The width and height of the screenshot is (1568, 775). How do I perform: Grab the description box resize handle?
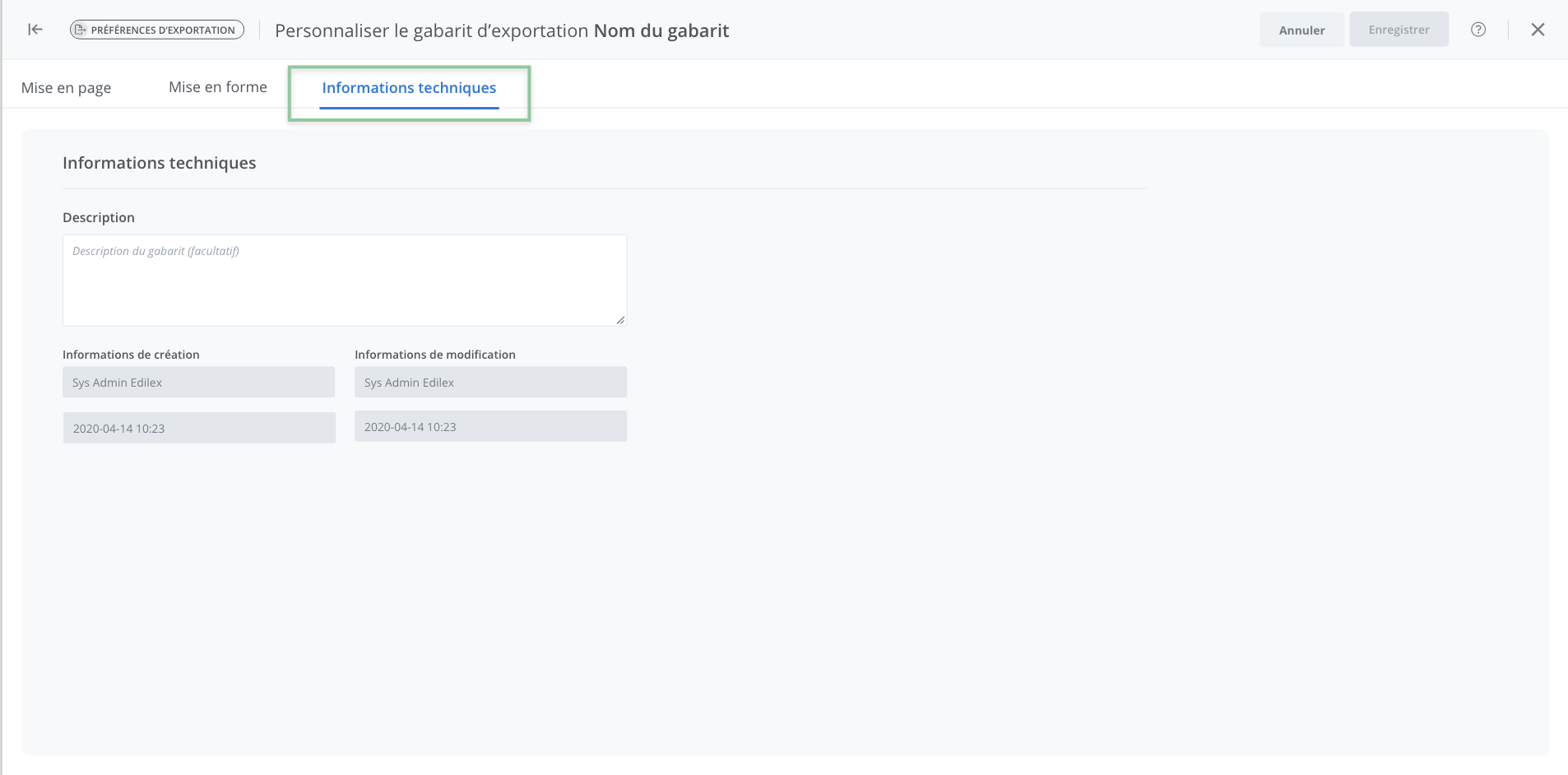(x=620, y=320)
